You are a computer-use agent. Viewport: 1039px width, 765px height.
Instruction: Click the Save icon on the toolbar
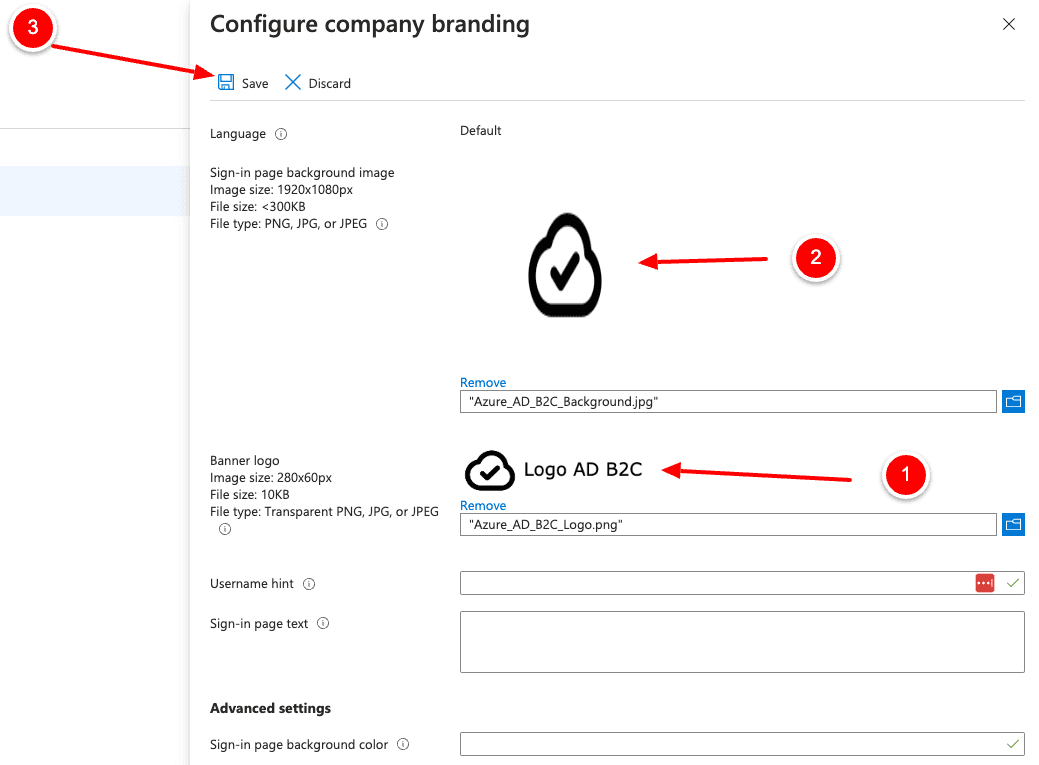click(x=224, y=82)
